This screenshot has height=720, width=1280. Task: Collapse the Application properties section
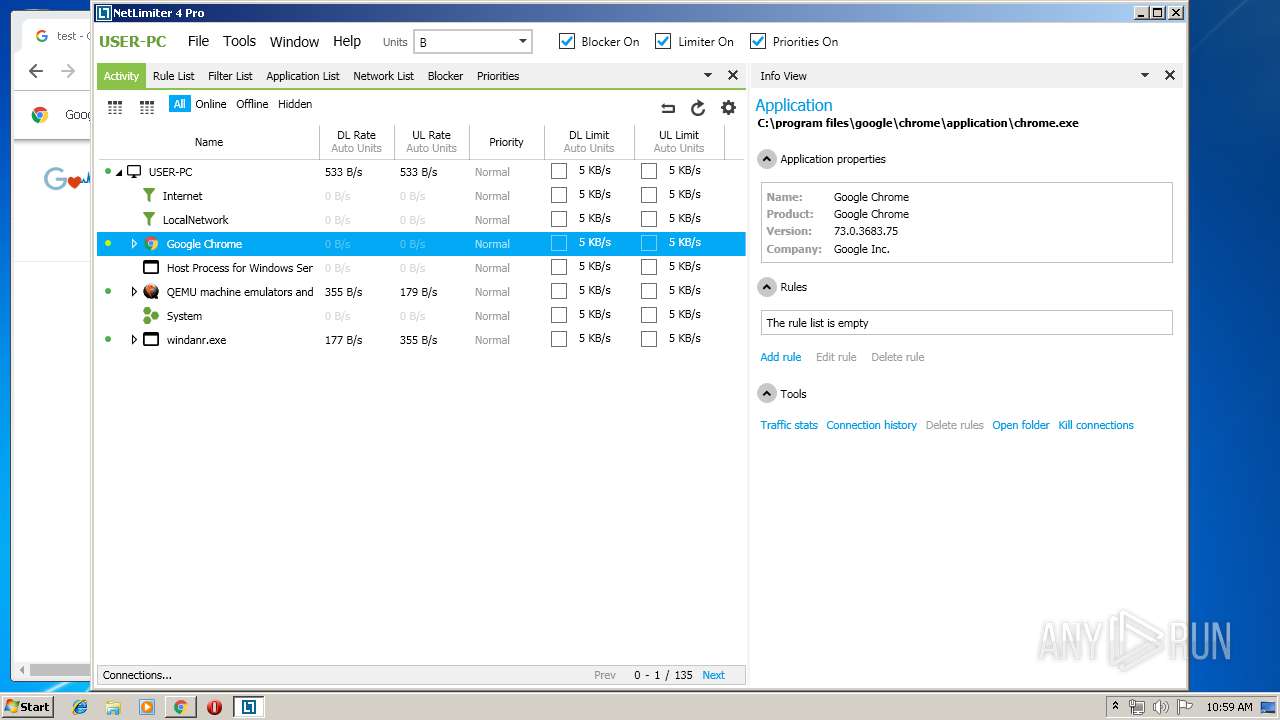coord(767,159)
